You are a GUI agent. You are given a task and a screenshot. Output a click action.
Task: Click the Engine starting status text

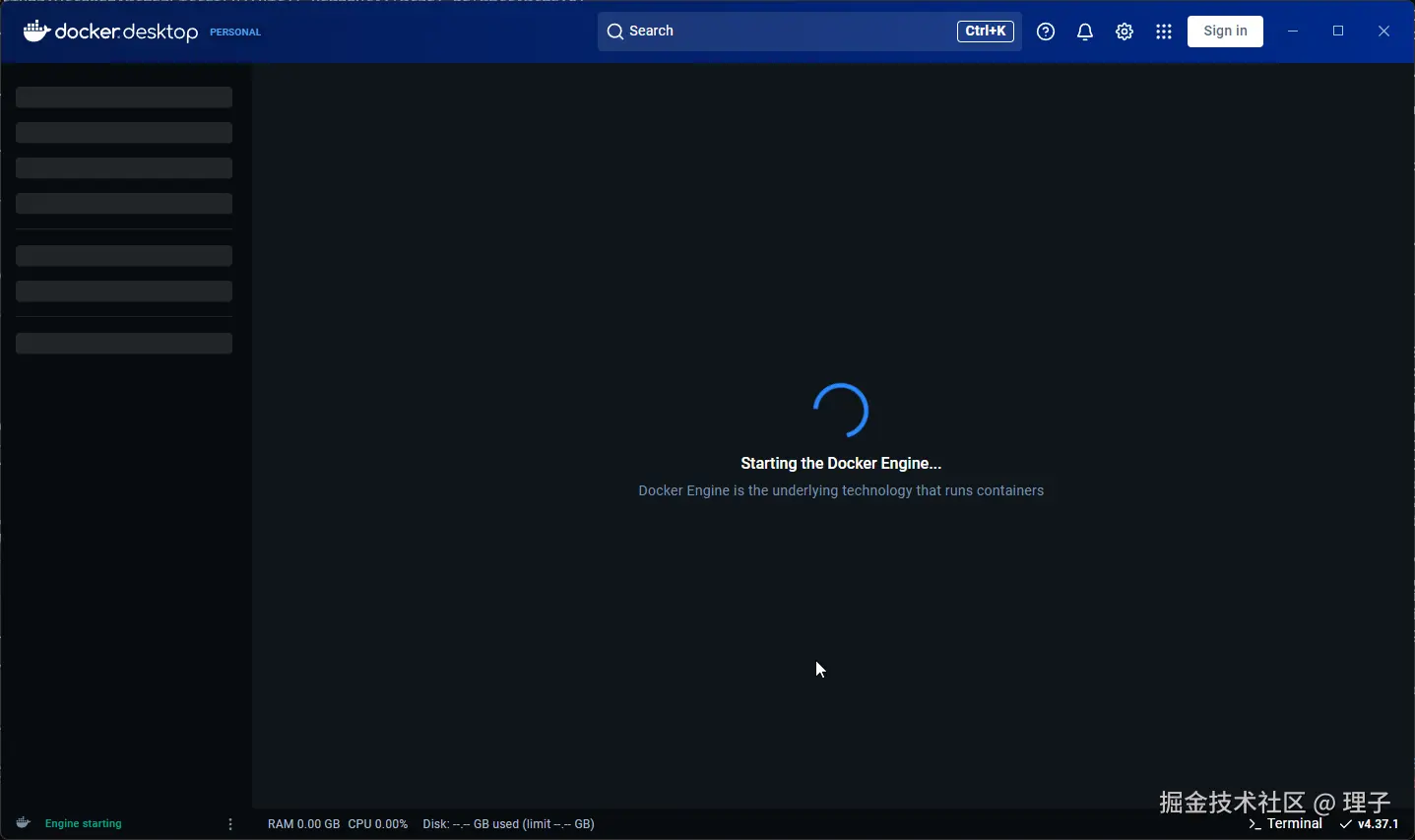(84, 824)
